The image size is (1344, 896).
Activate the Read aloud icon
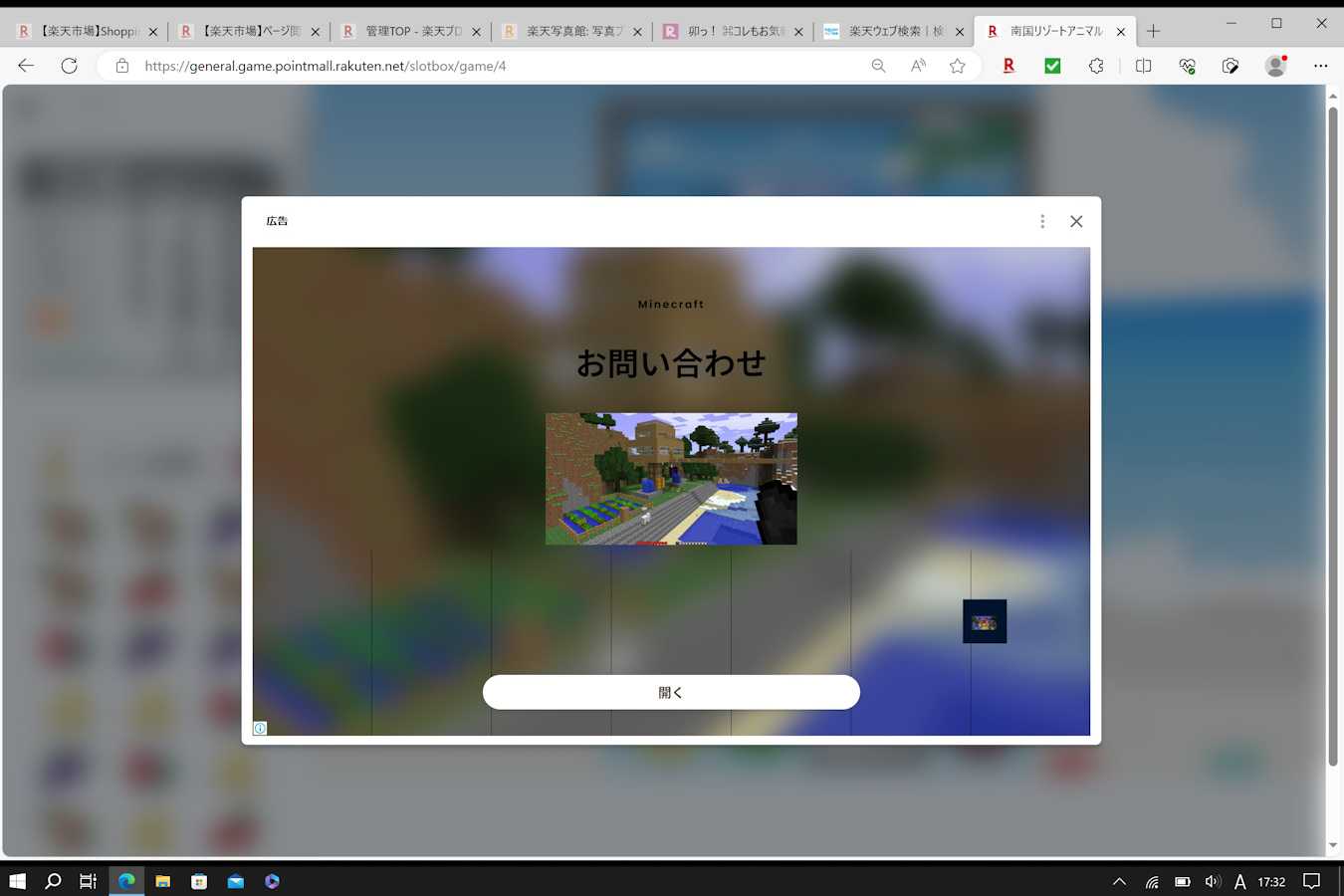pos(918,66)
